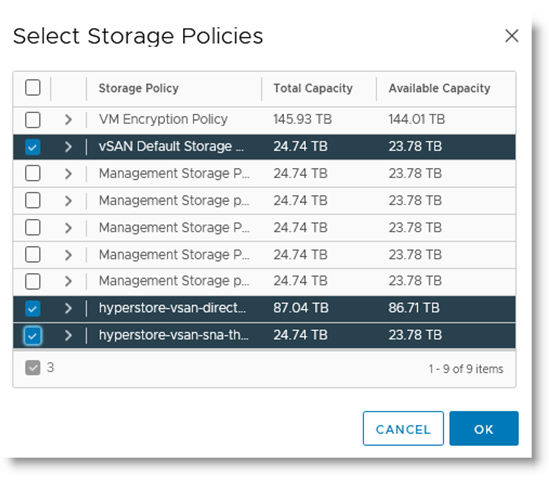Click the '86.71 TB' available capacity cell
Image resolution: width=549 pixels, height=481 pixels.
(x=414, y=308)
